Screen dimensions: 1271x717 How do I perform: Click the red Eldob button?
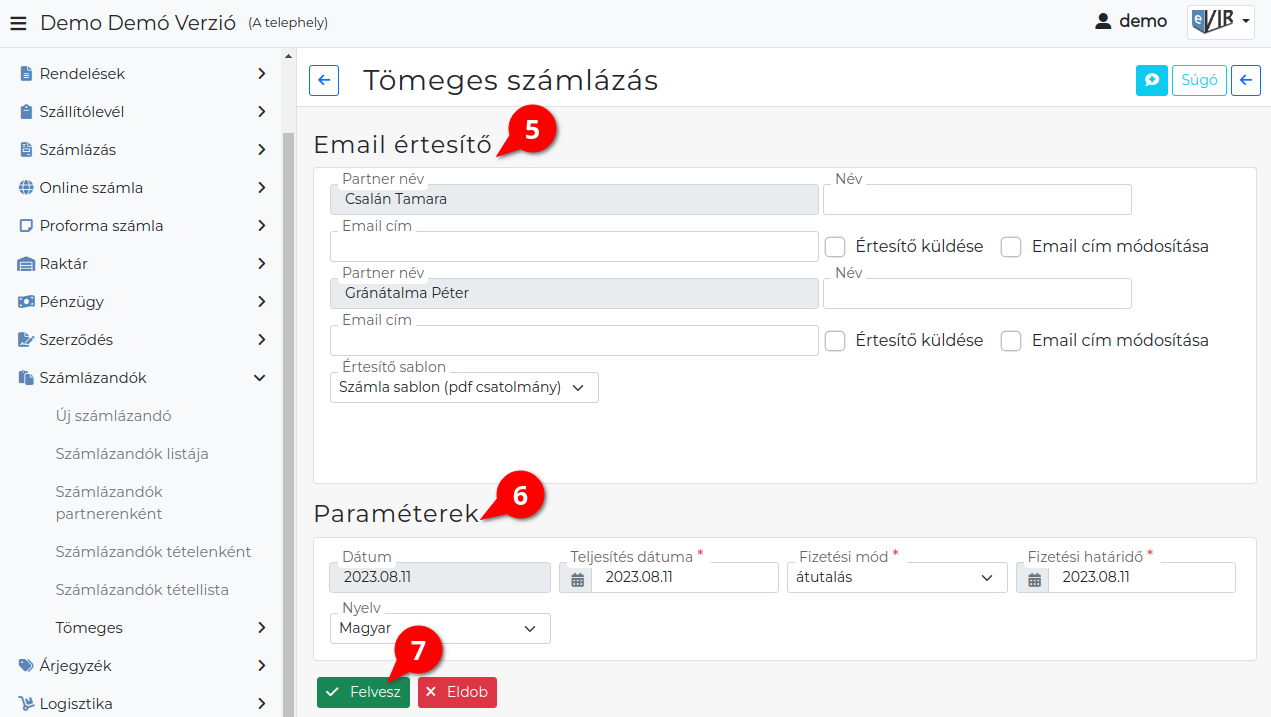pos(457,692)
